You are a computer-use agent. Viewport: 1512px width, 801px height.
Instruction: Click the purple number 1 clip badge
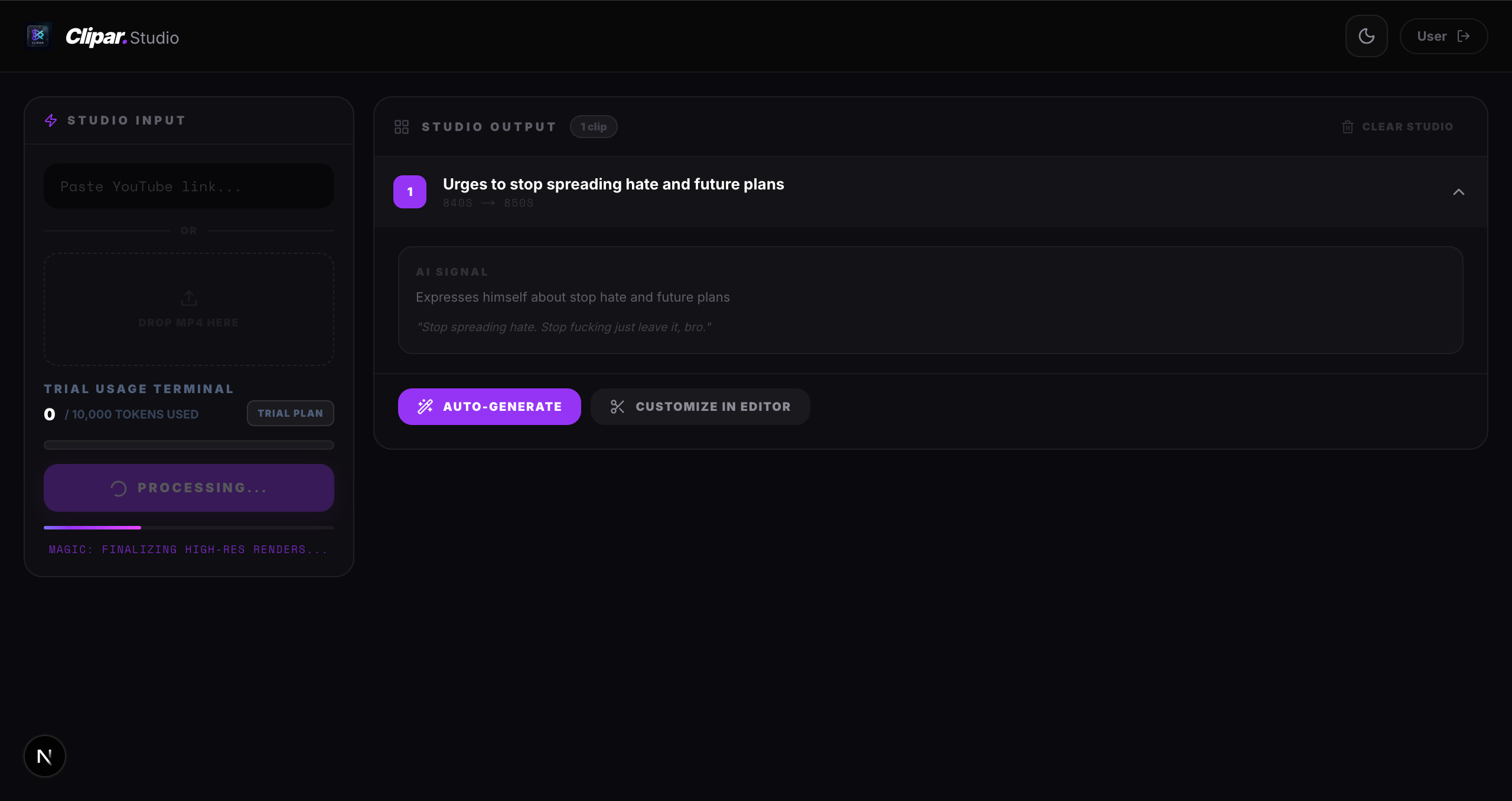[x=410, y=192]
